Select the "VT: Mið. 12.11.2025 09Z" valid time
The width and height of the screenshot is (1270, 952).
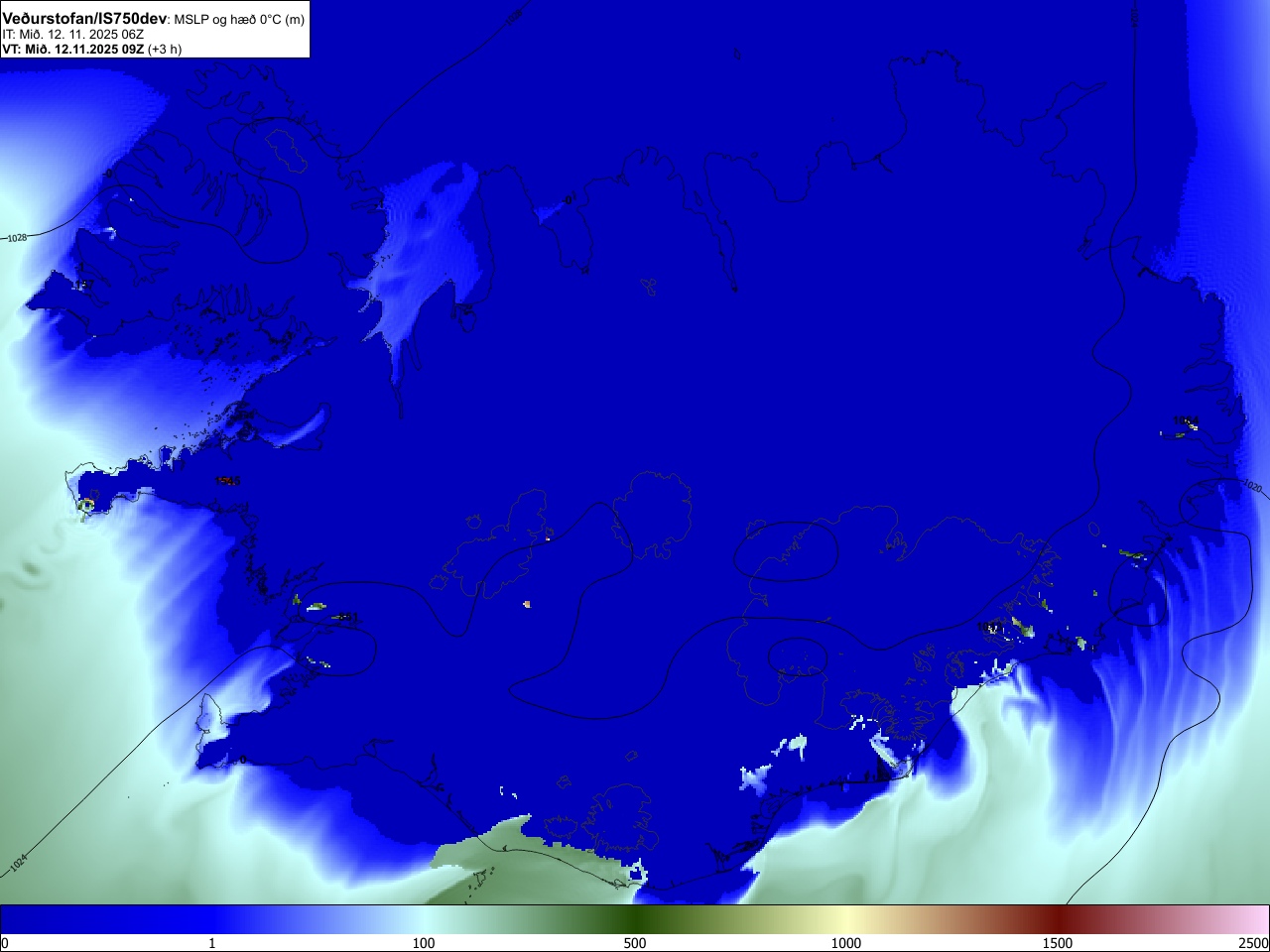(x=72, y=49)
